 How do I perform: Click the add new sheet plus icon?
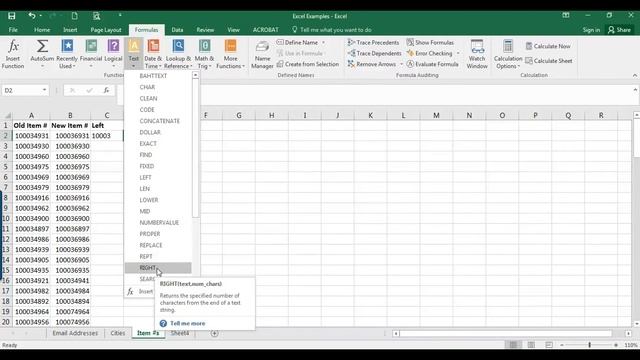(214, 333)
